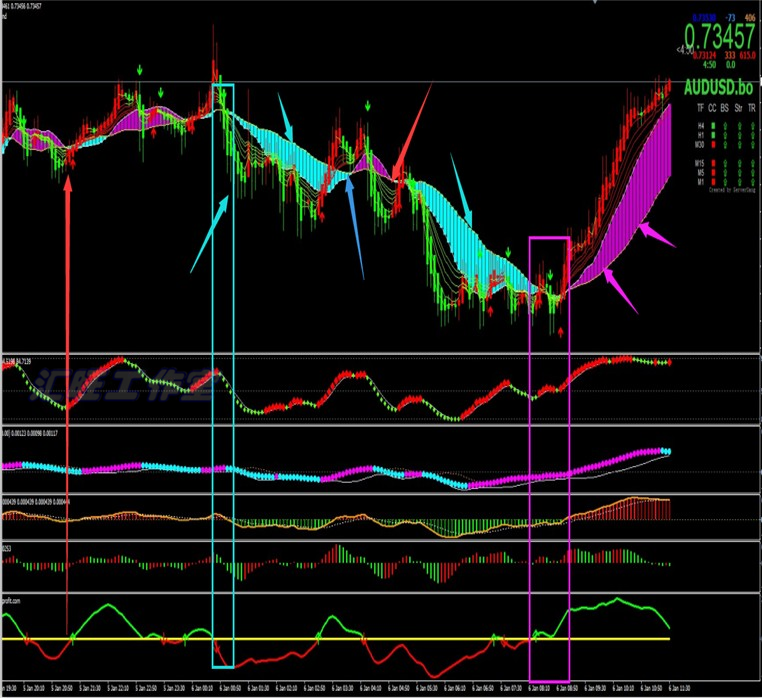Click the M15 row TR up arrow
The image size is (762, 698).
coord(752,163)
